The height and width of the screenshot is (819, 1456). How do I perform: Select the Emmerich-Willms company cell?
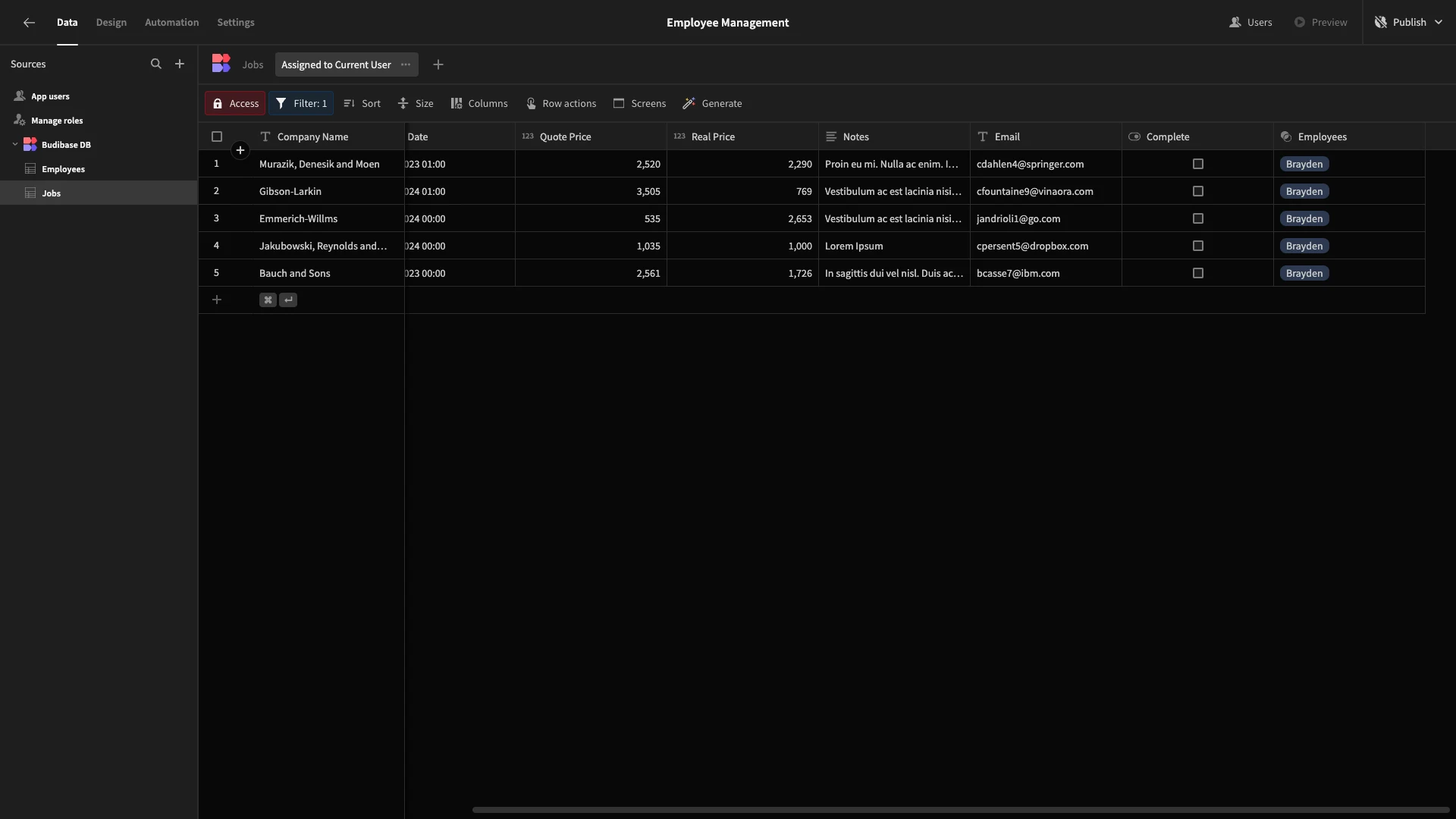328,218
